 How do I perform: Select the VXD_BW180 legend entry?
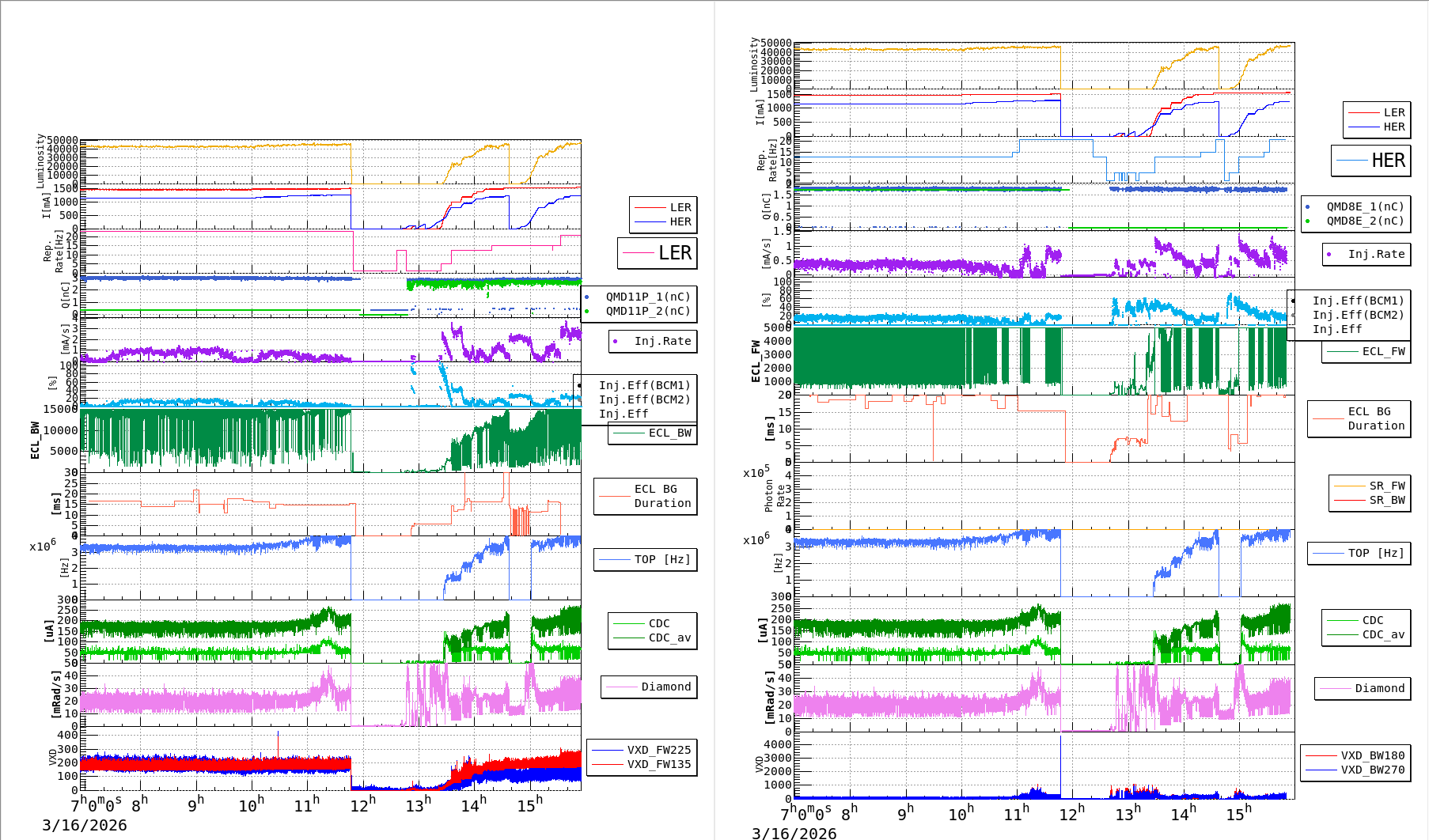tap(1372, 755)
